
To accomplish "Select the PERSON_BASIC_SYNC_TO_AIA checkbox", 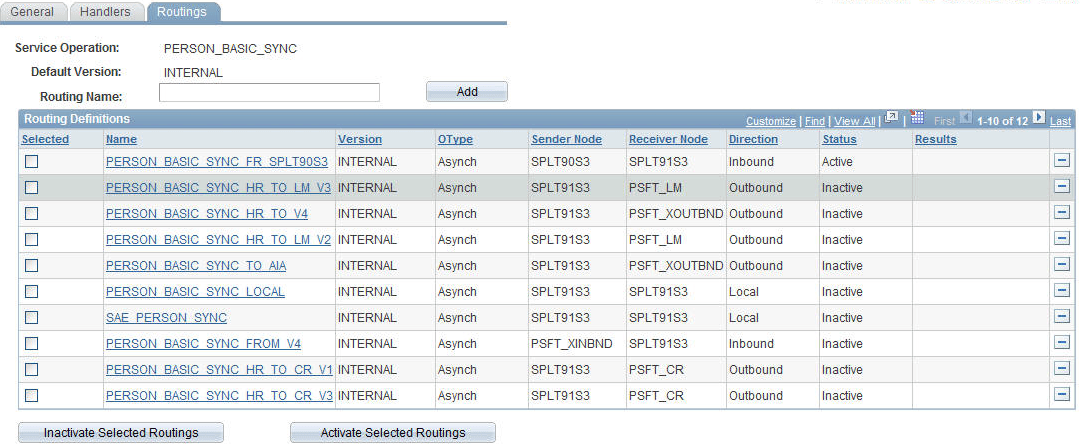I will [x=32, y=266].
